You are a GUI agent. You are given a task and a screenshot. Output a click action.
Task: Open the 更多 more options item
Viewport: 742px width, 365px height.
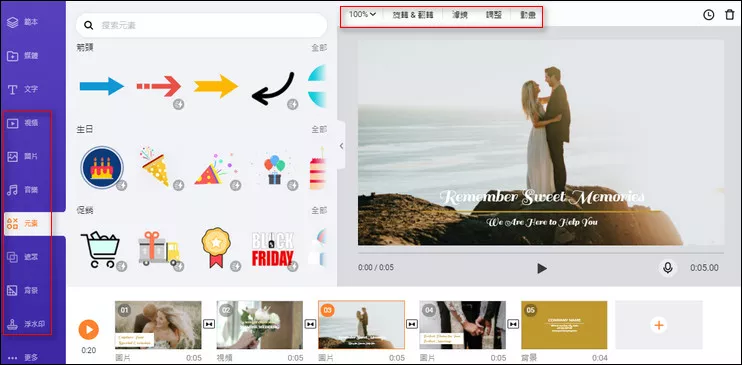point(23,357)
